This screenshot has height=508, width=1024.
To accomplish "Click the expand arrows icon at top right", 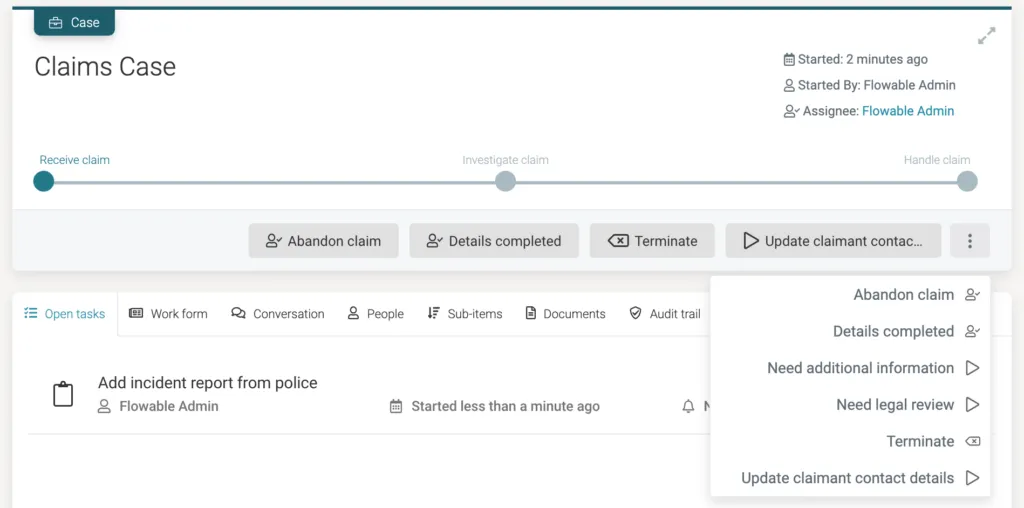I will (986, 35).
